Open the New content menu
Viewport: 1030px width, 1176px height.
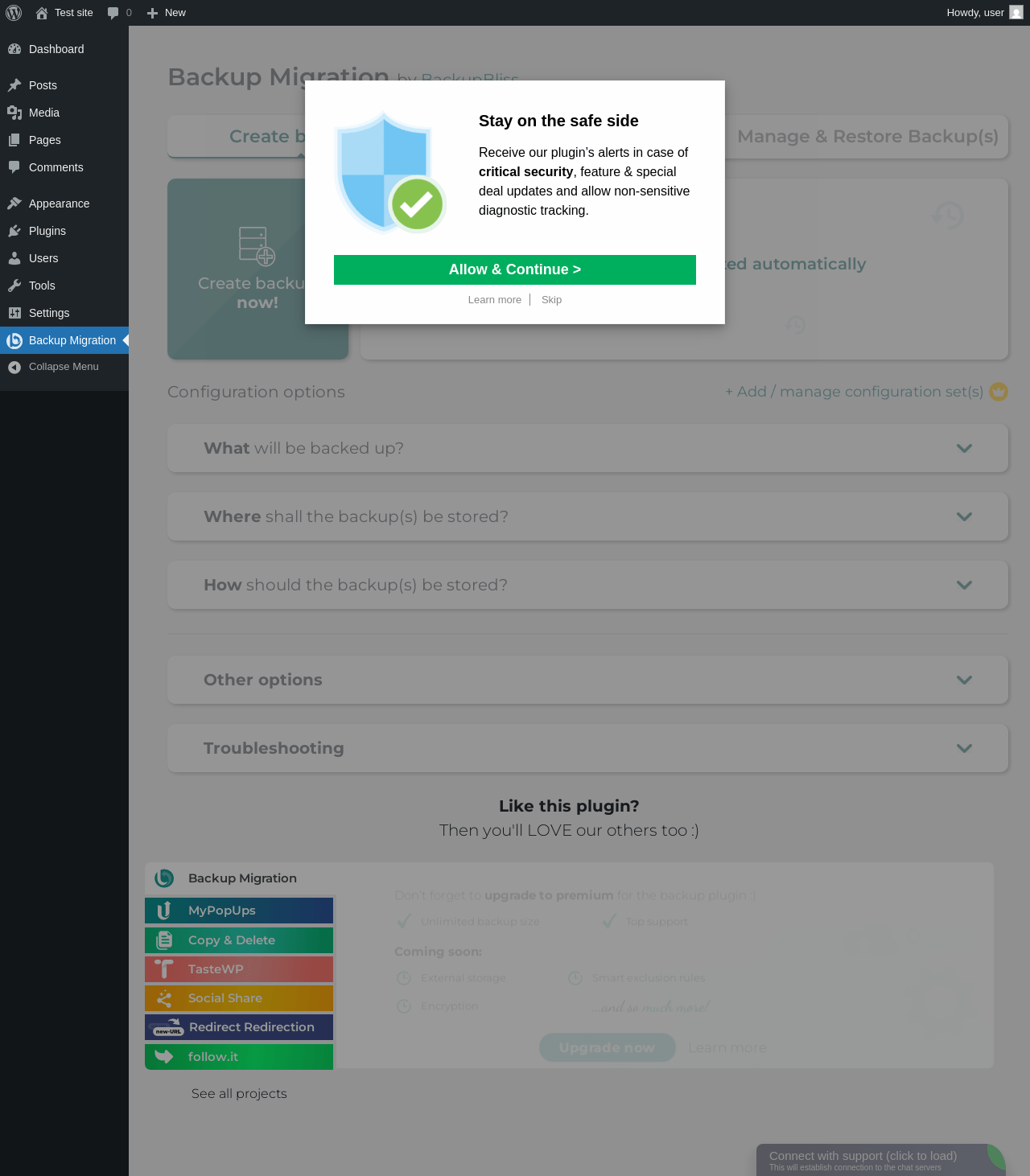click(x=167, y=13)
